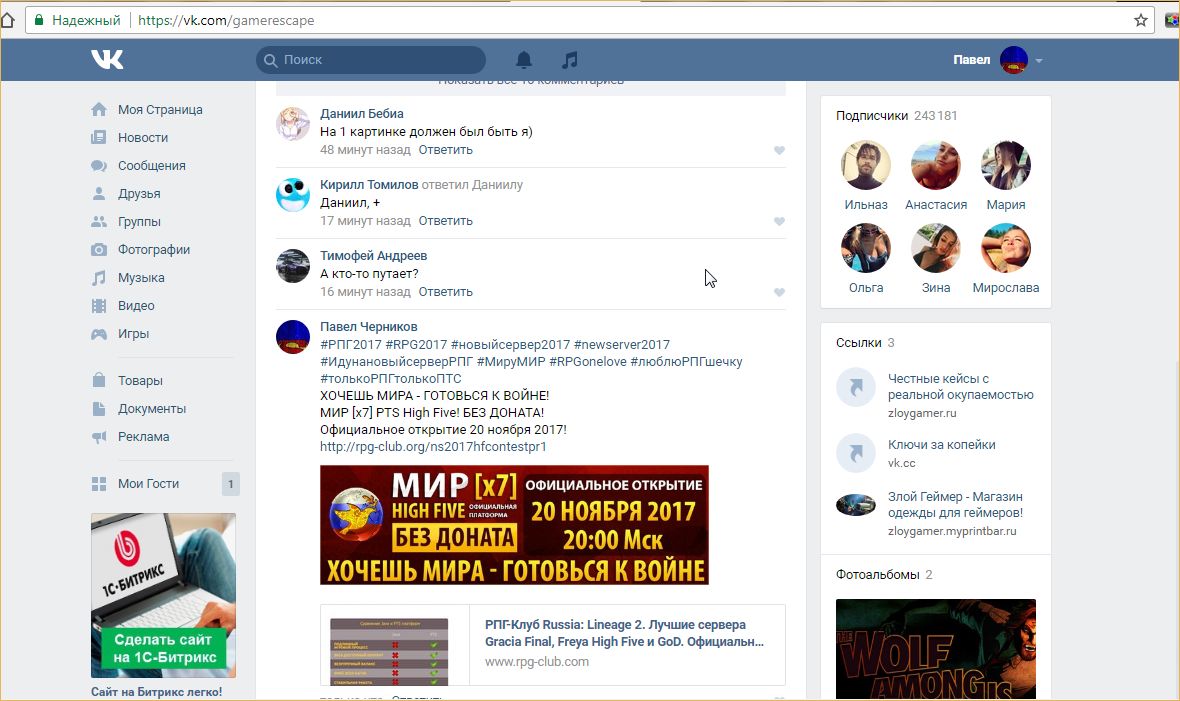1180x701 pixels.
Task: Click the Видео film icon
Action: coord(99,306)
